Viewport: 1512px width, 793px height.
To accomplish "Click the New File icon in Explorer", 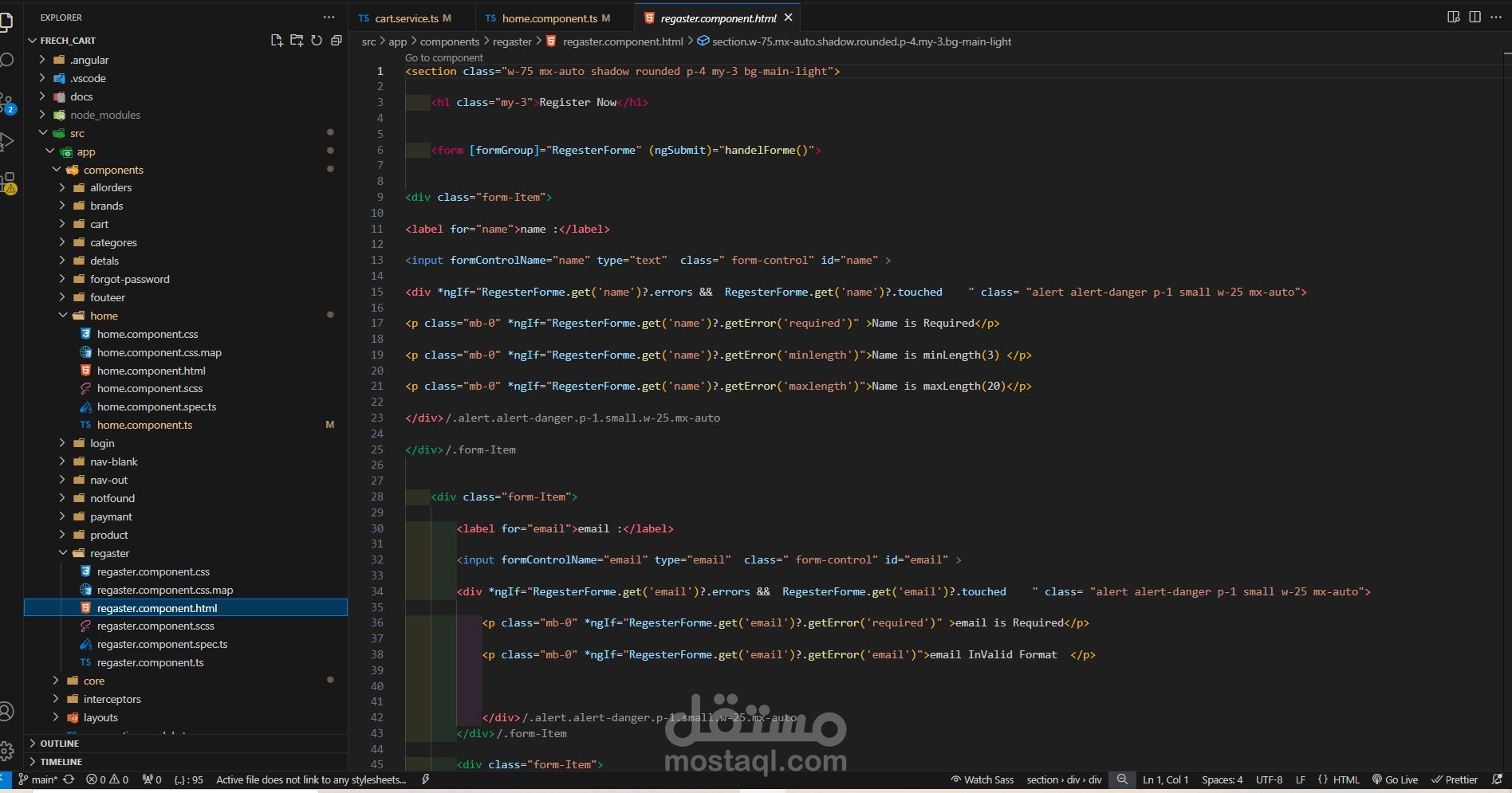I will coord(277,41).
